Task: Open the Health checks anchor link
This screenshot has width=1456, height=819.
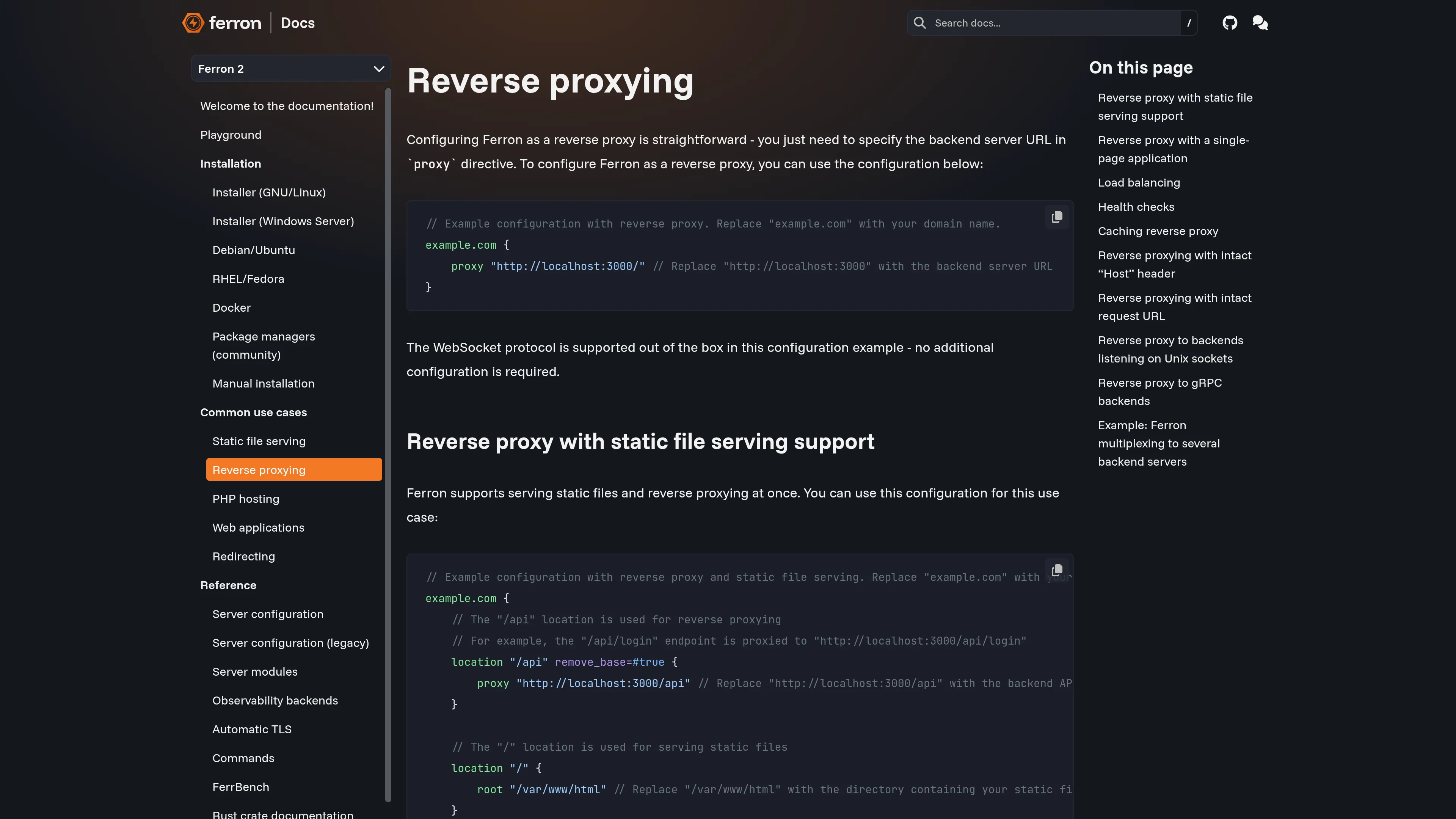Action: point(1136,206)
